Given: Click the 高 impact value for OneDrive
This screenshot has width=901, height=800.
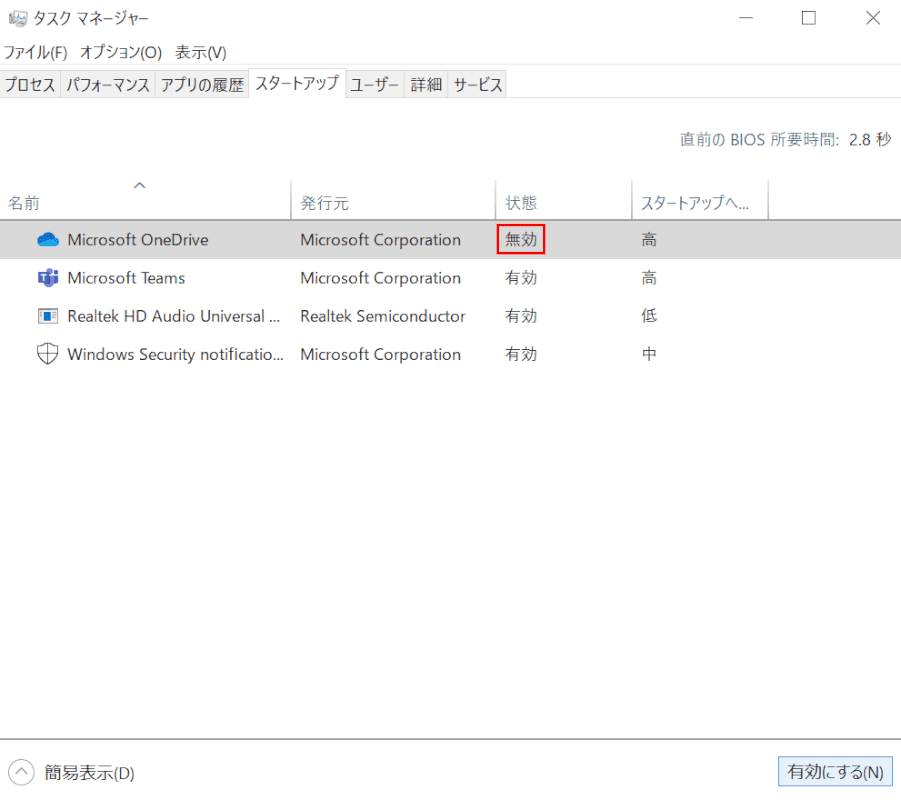Looking at the screenshot, I should click(649, 240).
